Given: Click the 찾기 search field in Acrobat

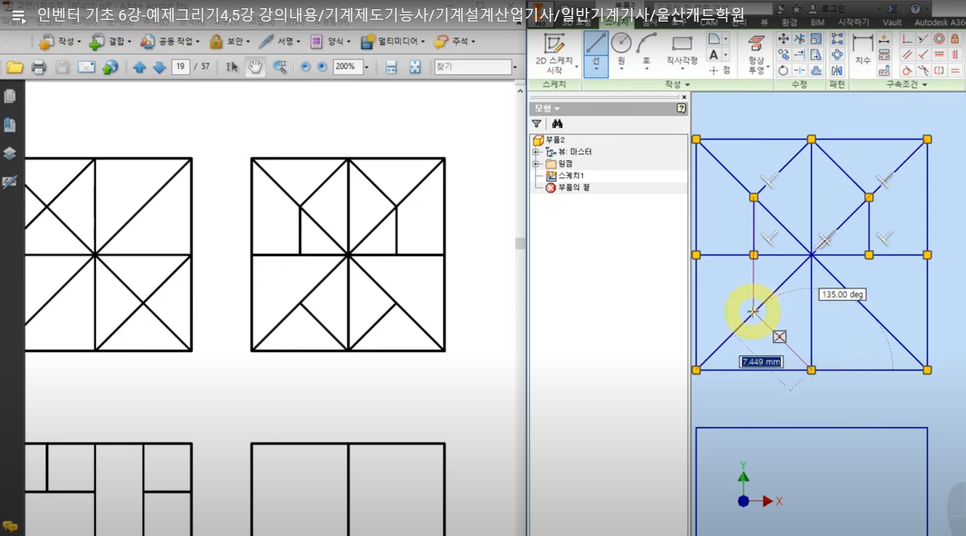Looking at the screenshot, I should 473,67.
